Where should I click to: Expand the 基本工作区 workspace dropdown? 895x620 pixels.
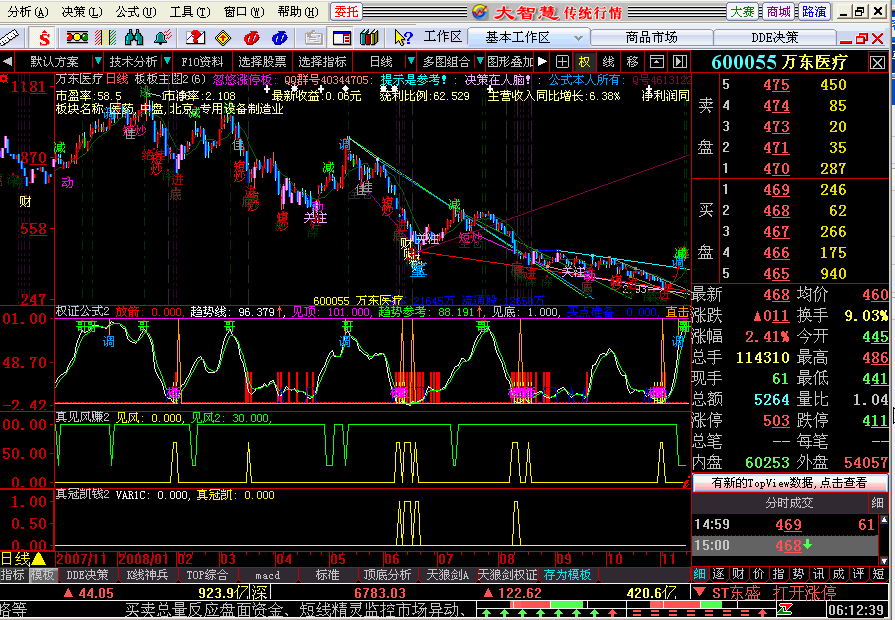tap(578, 38)
